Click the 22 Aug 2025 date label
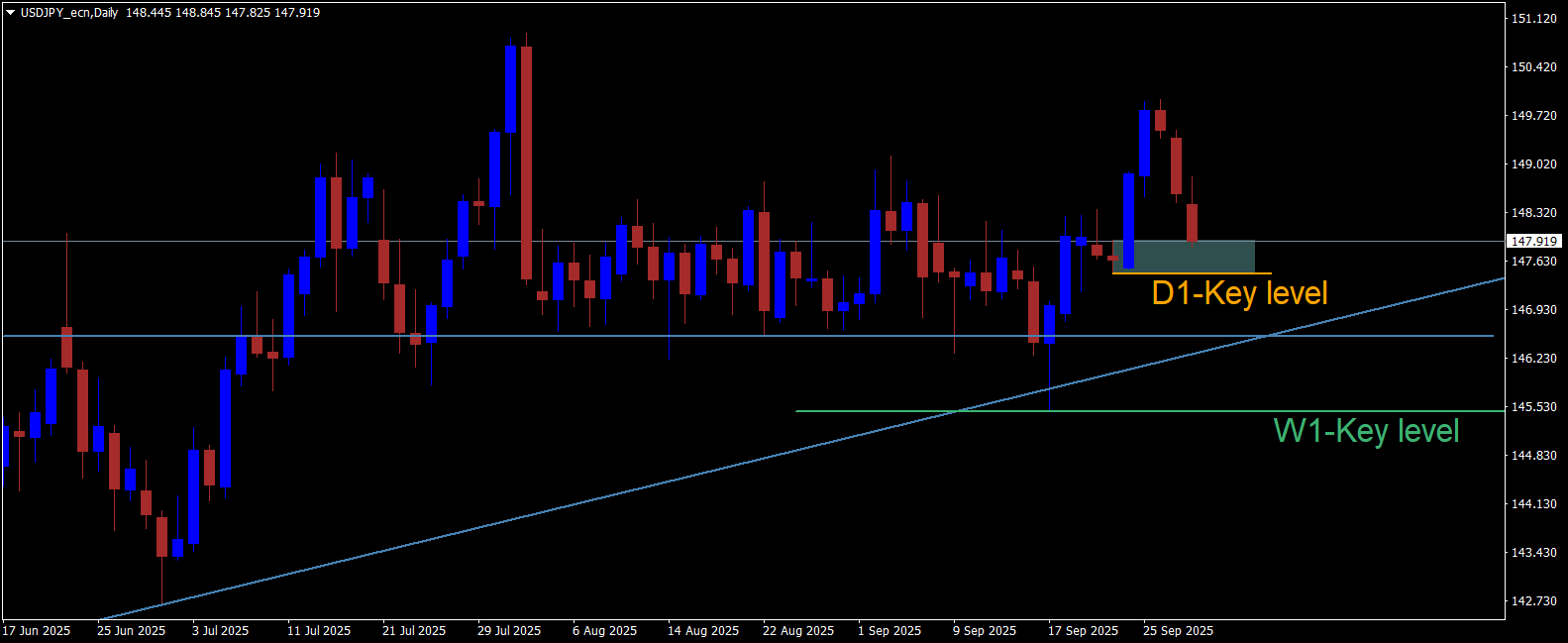Viewport: 1568px width, 643px height. click(798, 631)
